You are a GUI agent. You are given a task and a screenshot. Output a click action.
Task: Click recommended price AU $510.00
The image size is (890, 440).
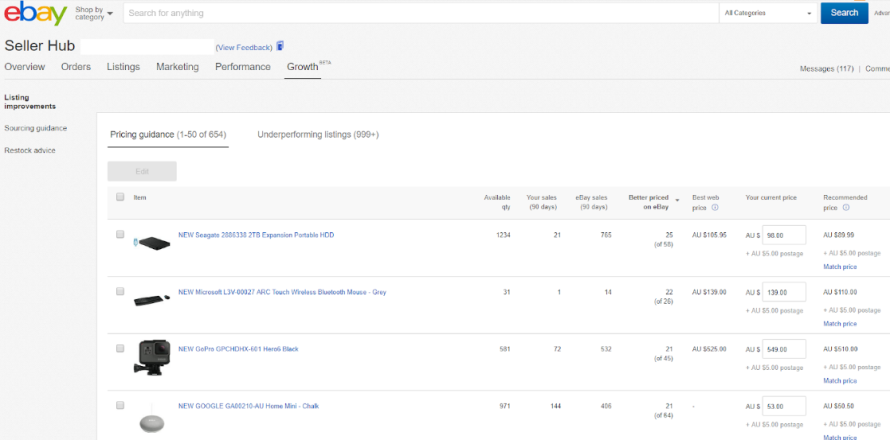tap(840, 349)
